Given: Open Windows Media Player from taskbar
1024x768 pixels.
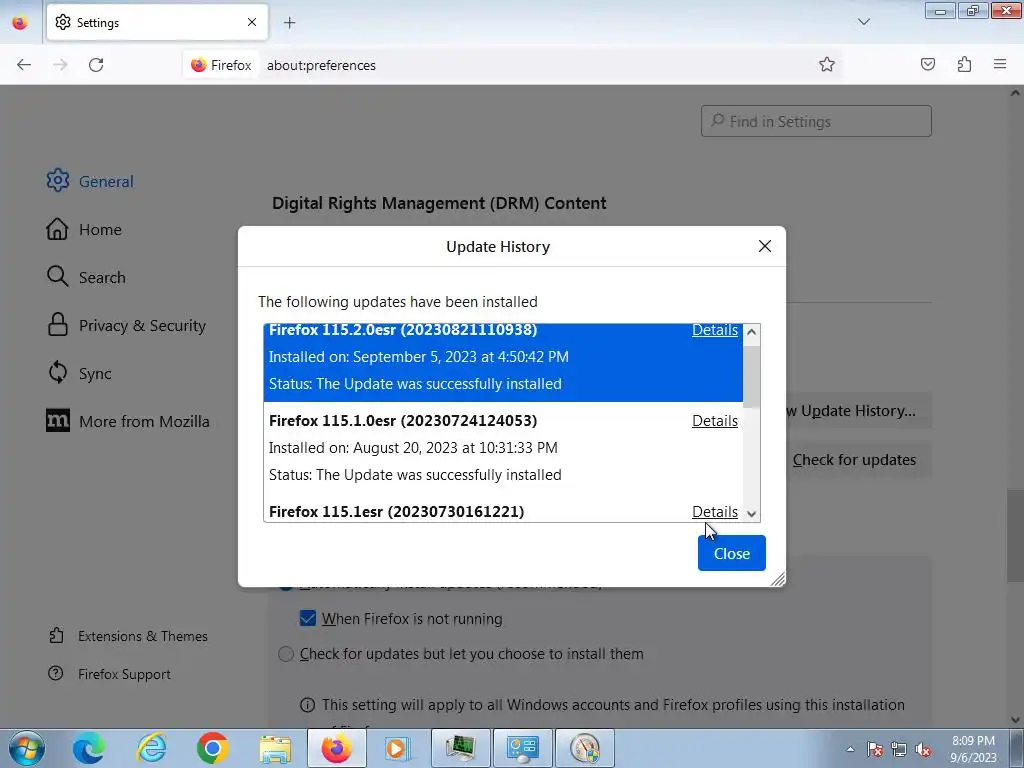Looking at the screenshot, I should point(396,748).
